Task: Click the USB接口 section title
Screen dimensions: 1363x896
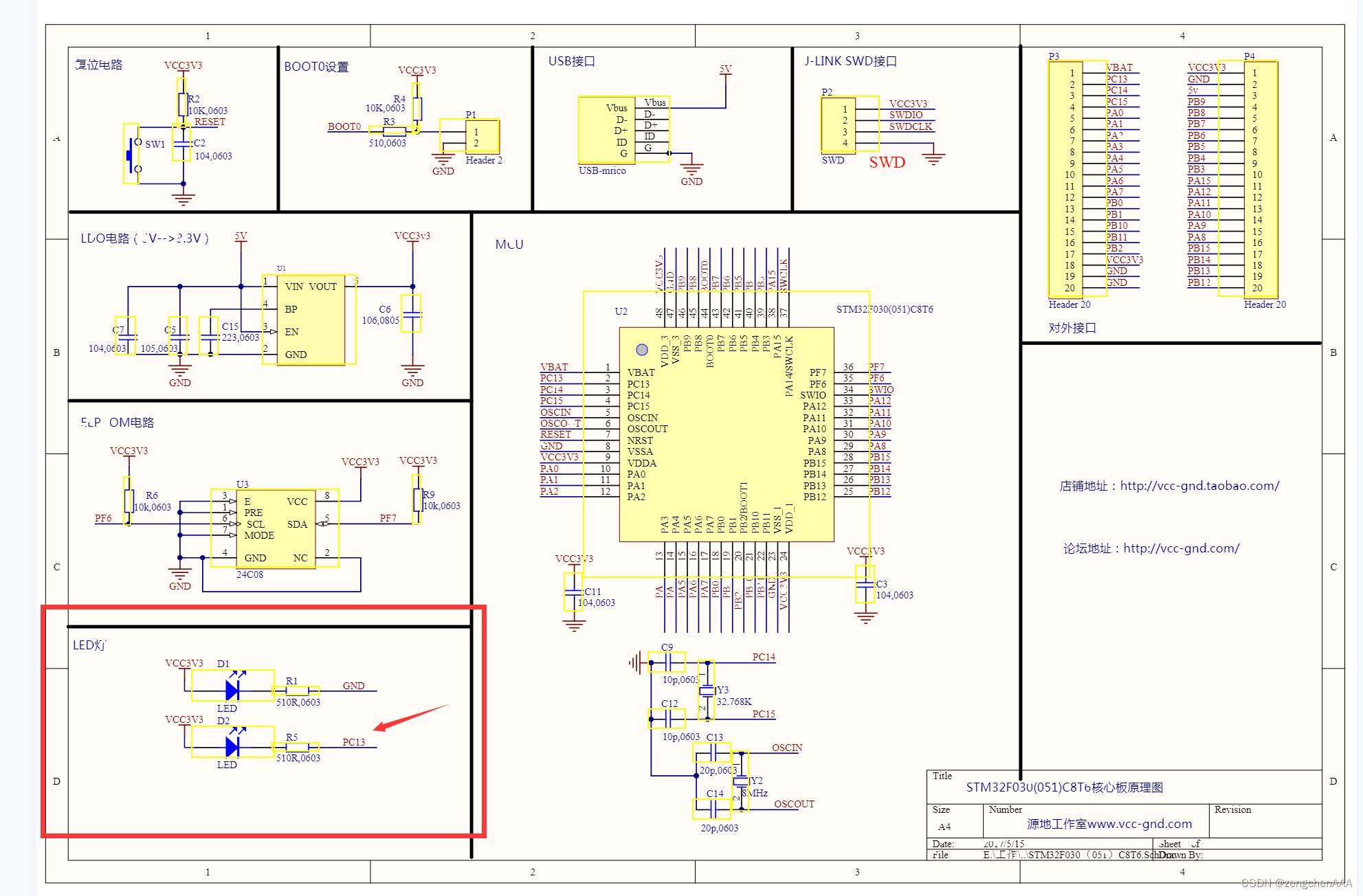Action: (x=572, y=61)
